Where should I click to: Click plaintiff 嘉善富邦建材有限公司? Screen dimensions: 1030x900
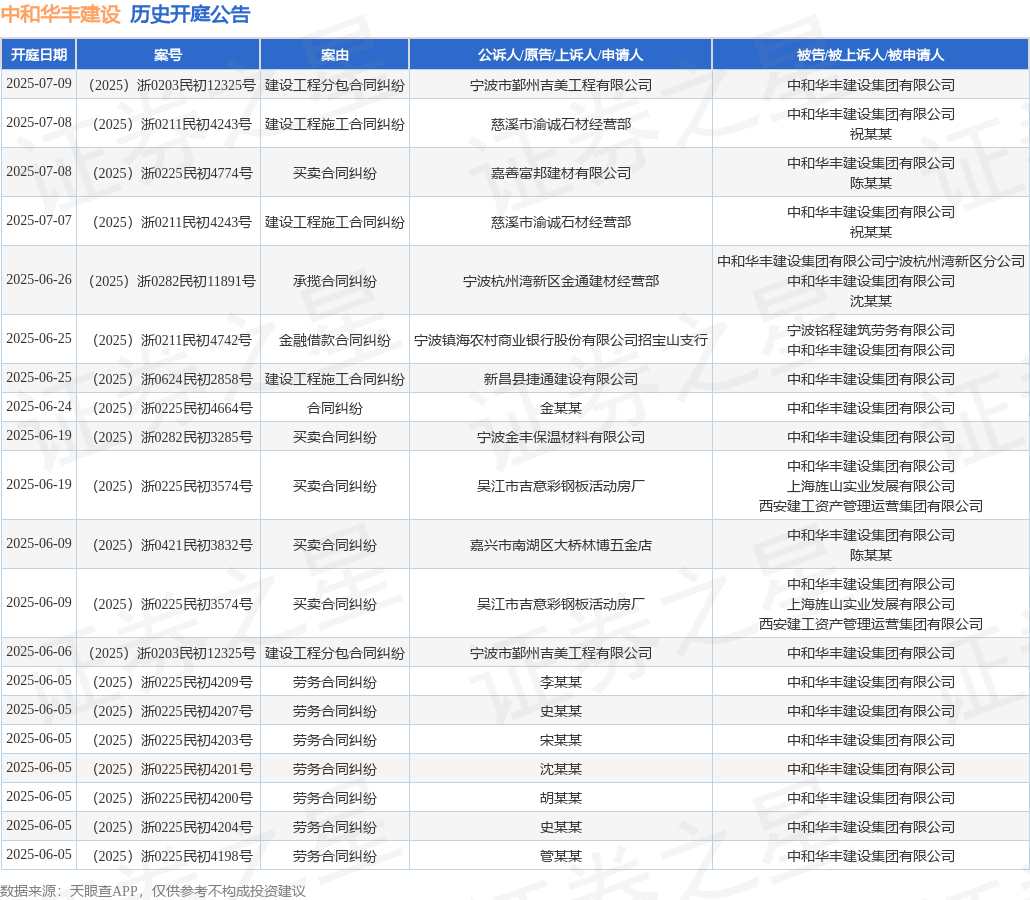[560, 173]
